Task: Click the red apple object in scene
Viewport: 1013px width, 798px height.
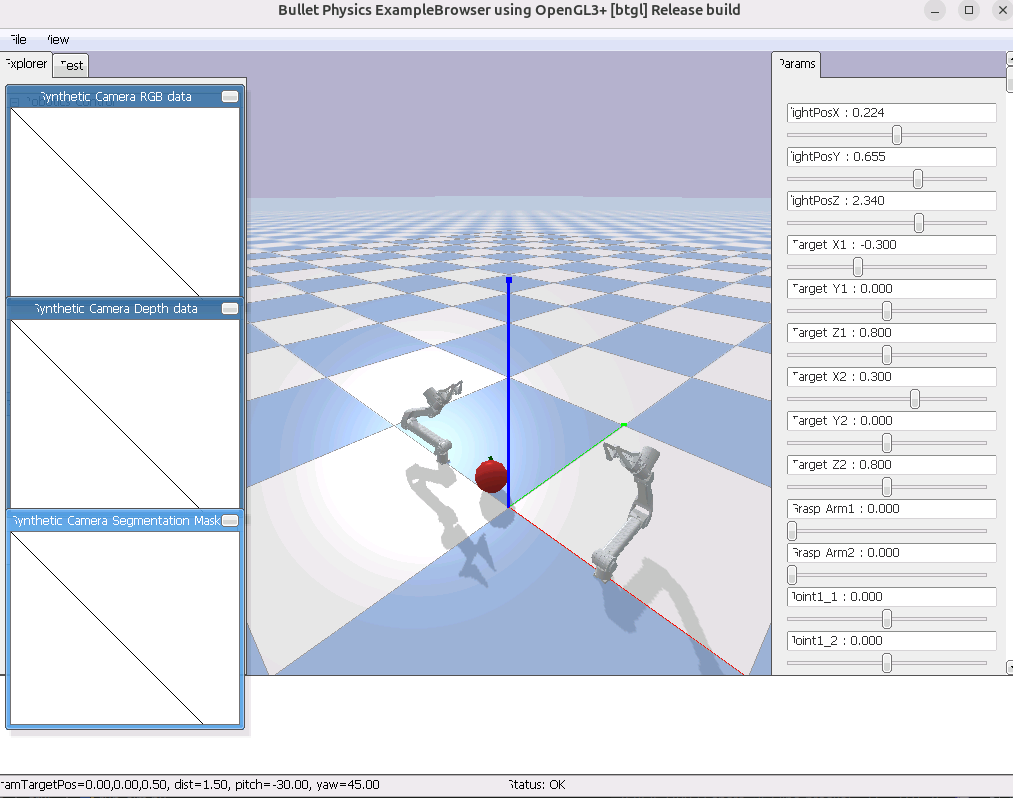Action: tap(491, 476)
